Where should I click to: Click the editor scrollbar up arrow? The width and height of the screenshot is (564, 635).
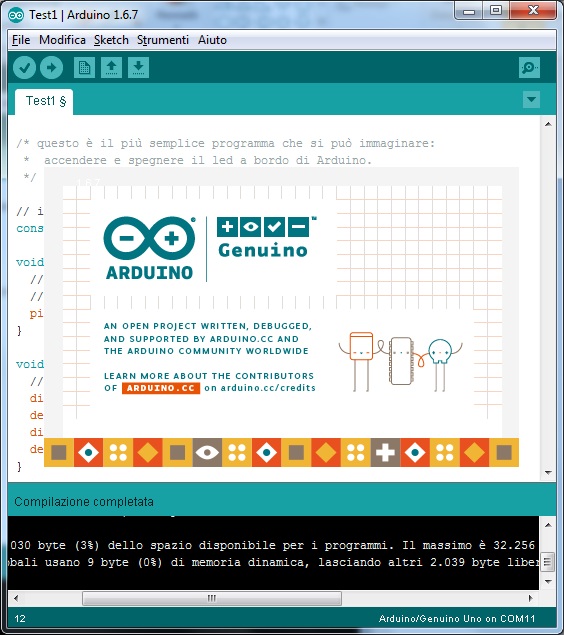[548, 124]
